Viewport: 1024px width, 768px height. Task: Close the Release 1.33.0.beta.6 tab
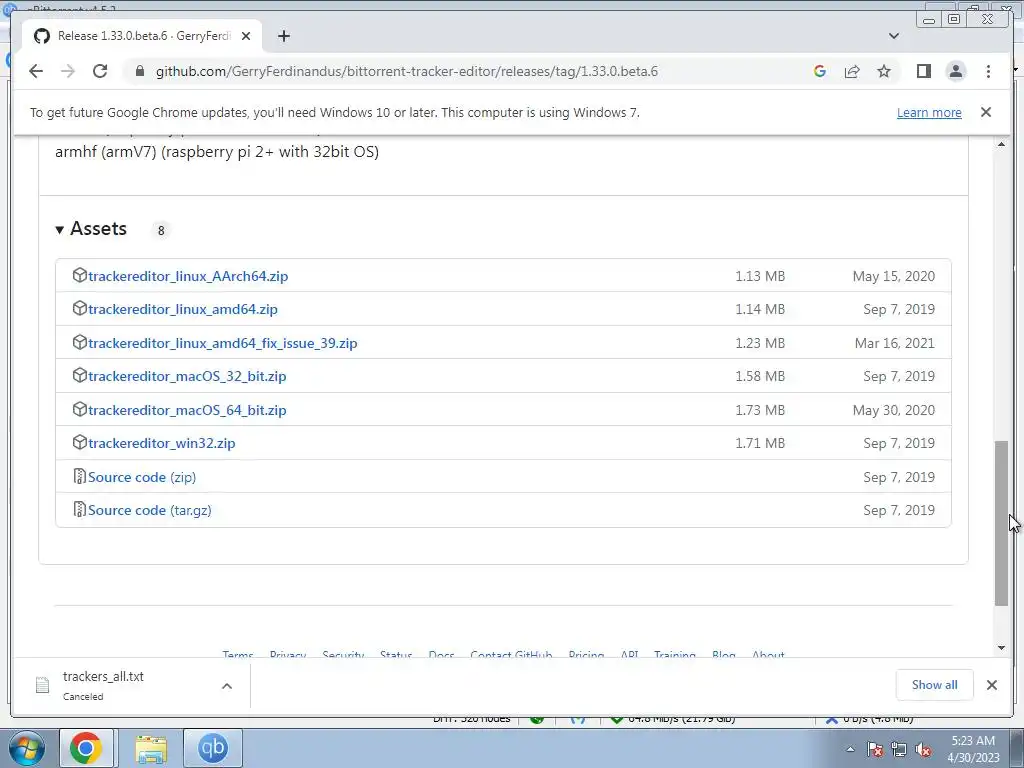pyautogui.click(x=246, y=36)
